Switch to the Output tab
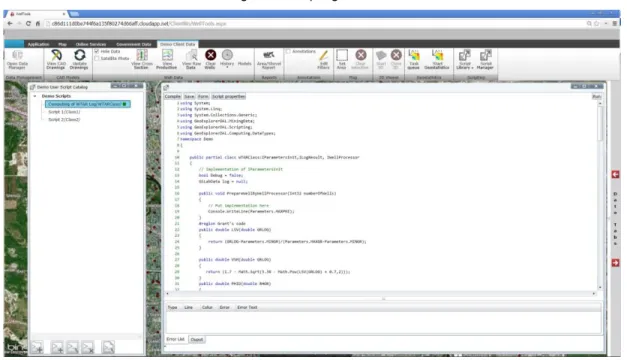This screenshot has width=627, height=360. (197, 340)
